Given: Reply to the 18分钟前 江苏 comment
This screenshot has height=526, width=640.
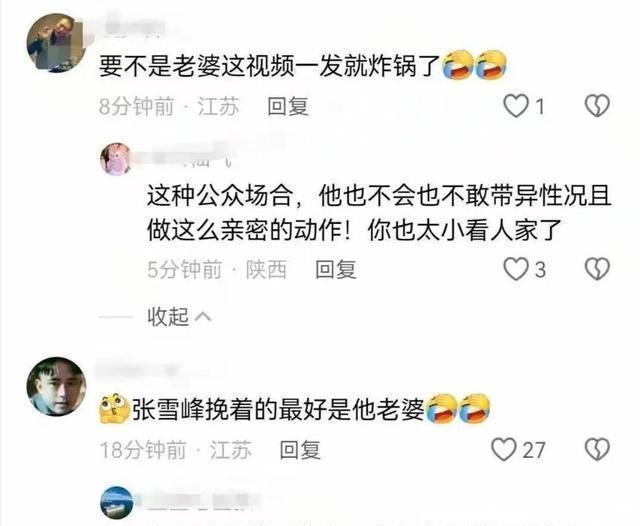Looking at the screenshot, I should [x=300, y=450].
